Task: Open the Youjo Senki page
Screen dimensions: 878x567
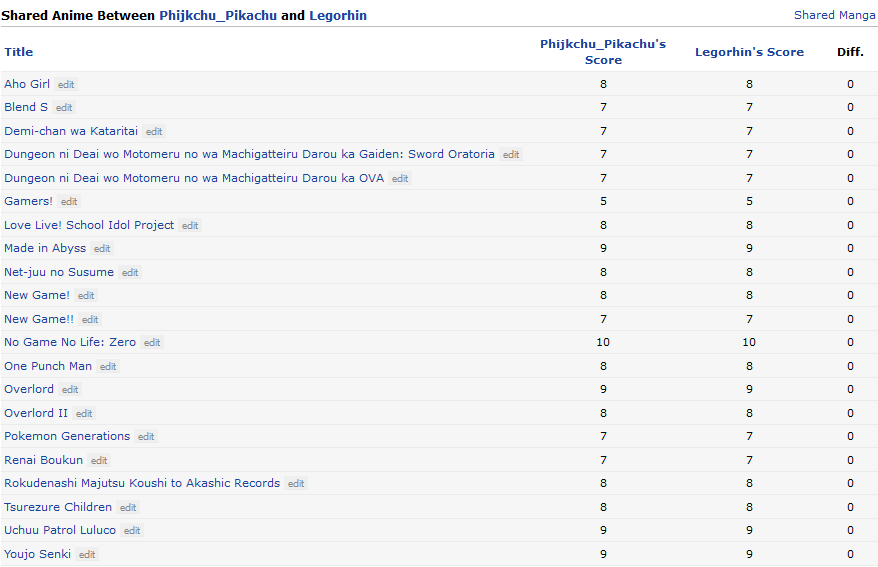Action: (38, 554)
